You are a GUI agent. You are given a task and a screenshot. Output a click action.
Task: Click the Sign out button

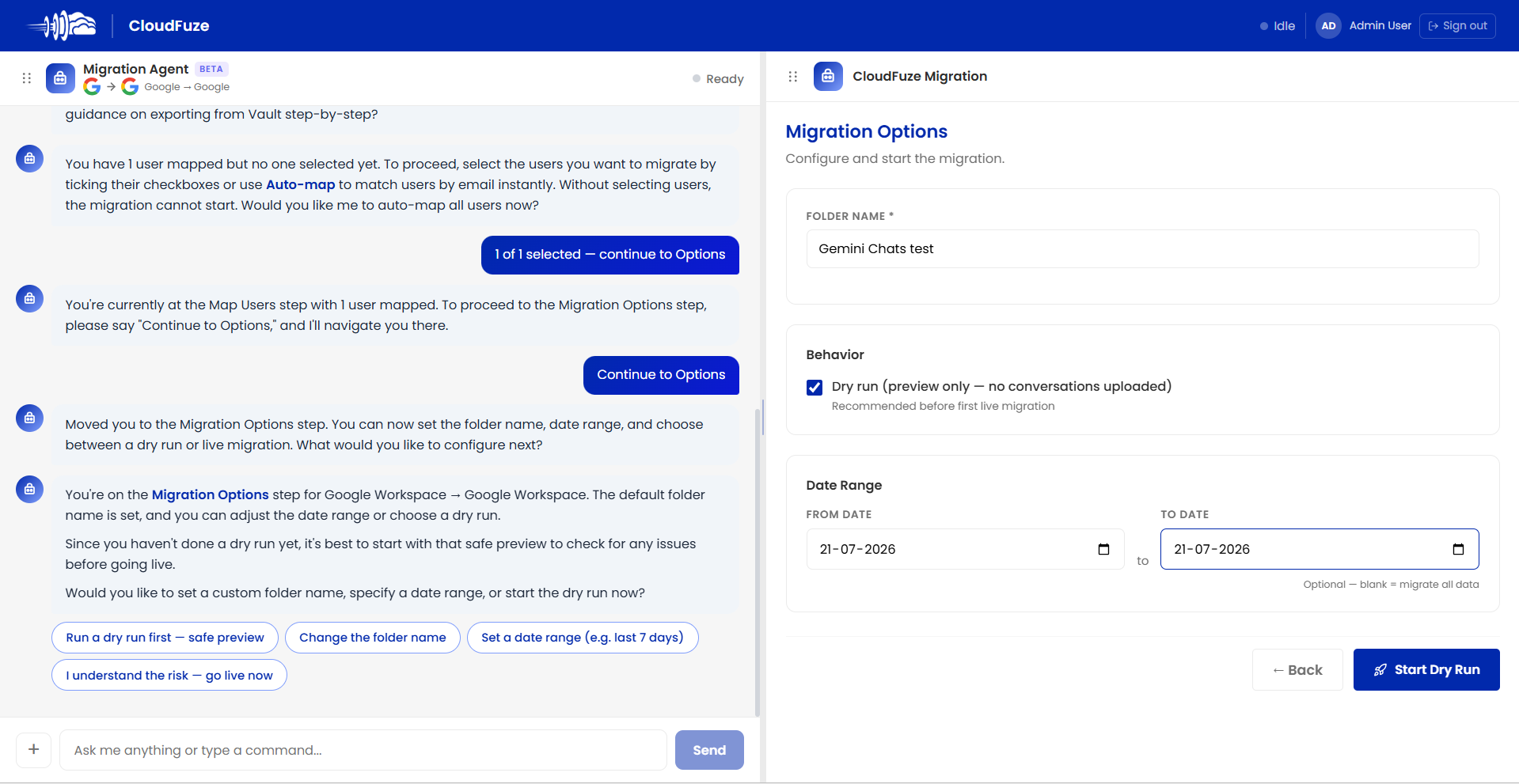pyautogui.click(x=1457, y=25)
